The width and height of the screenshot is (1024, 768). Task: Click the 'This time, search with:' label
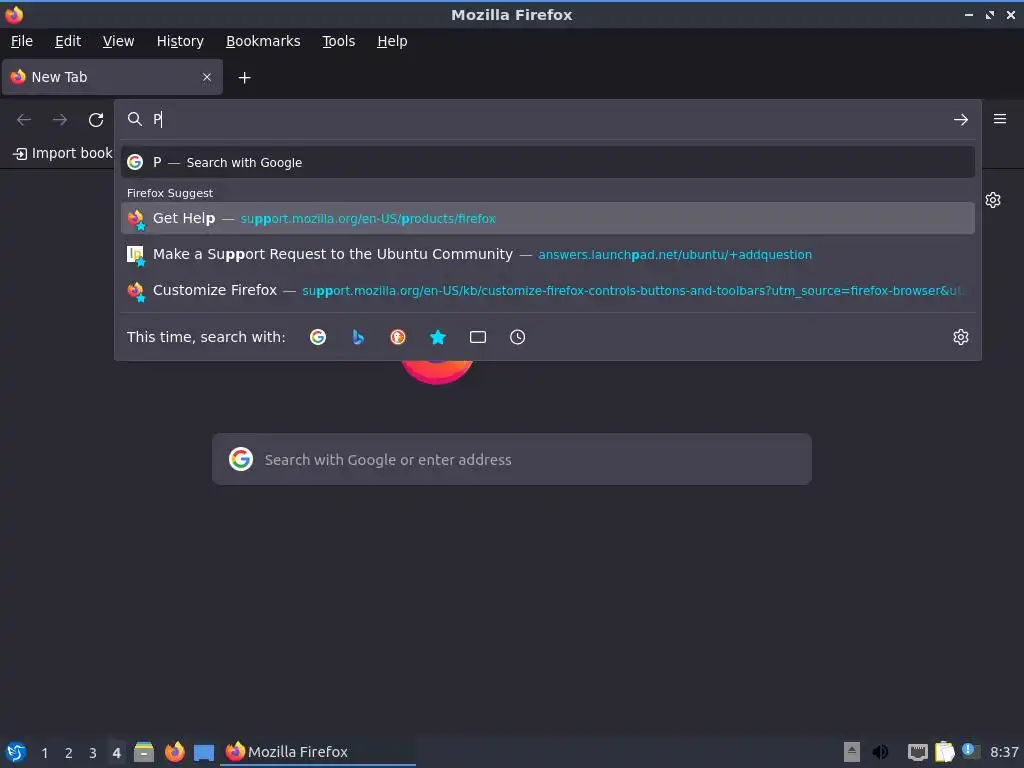pos(206,337)
